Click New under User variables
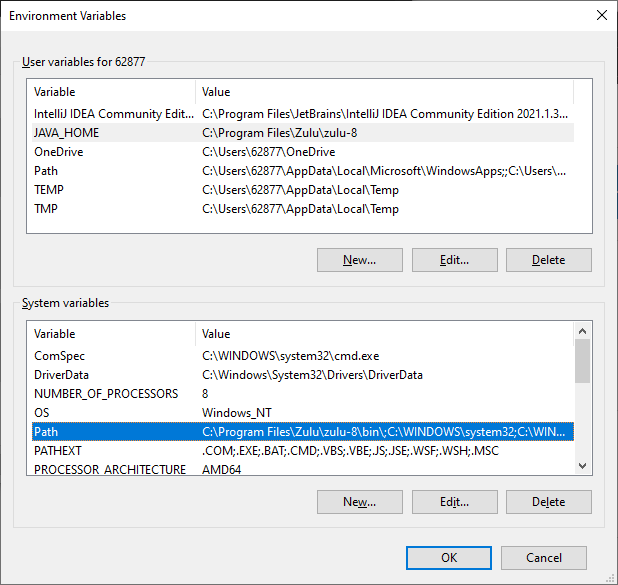 pyautogui.click(x=359, y=260)
